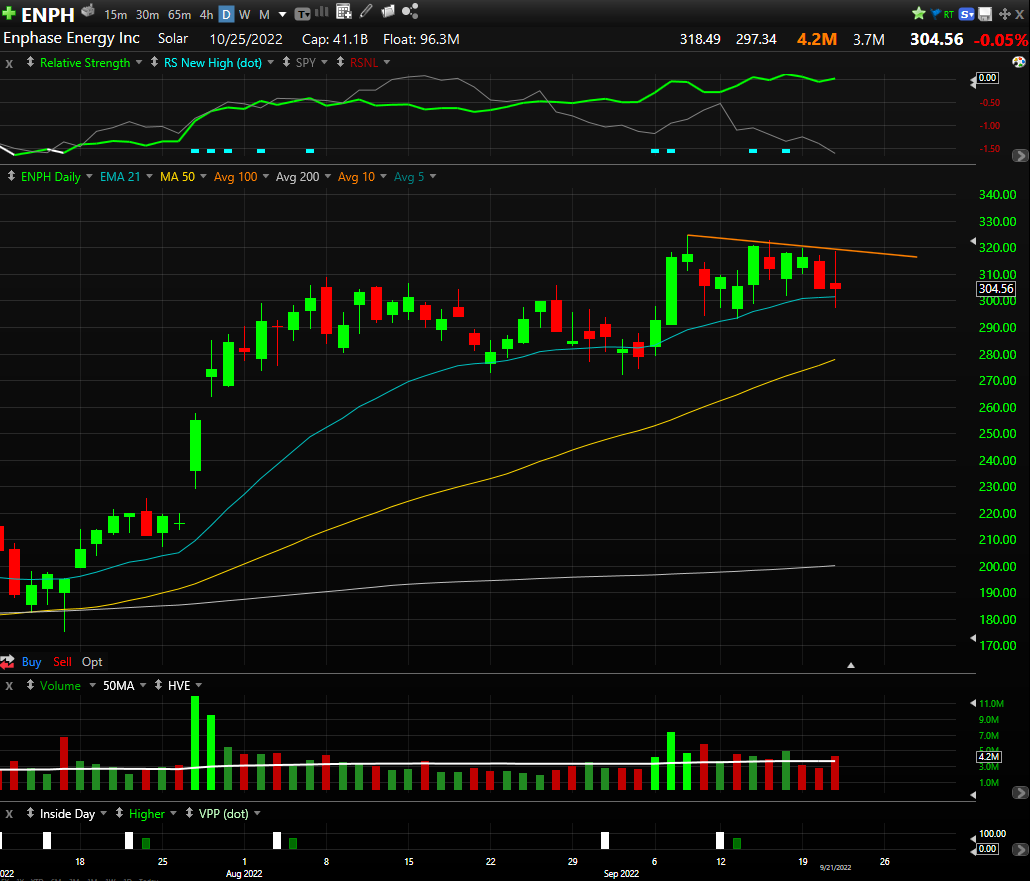Click the ENPH ticker symbol
The height and width of the screenshot is (881, 1030).
[x=48, y=14]
